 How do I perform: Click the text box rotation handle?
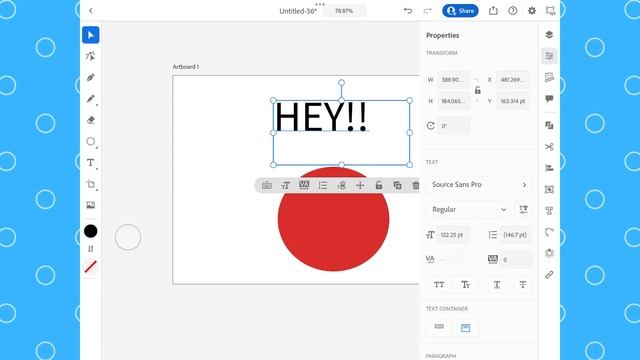pos(341,83)
